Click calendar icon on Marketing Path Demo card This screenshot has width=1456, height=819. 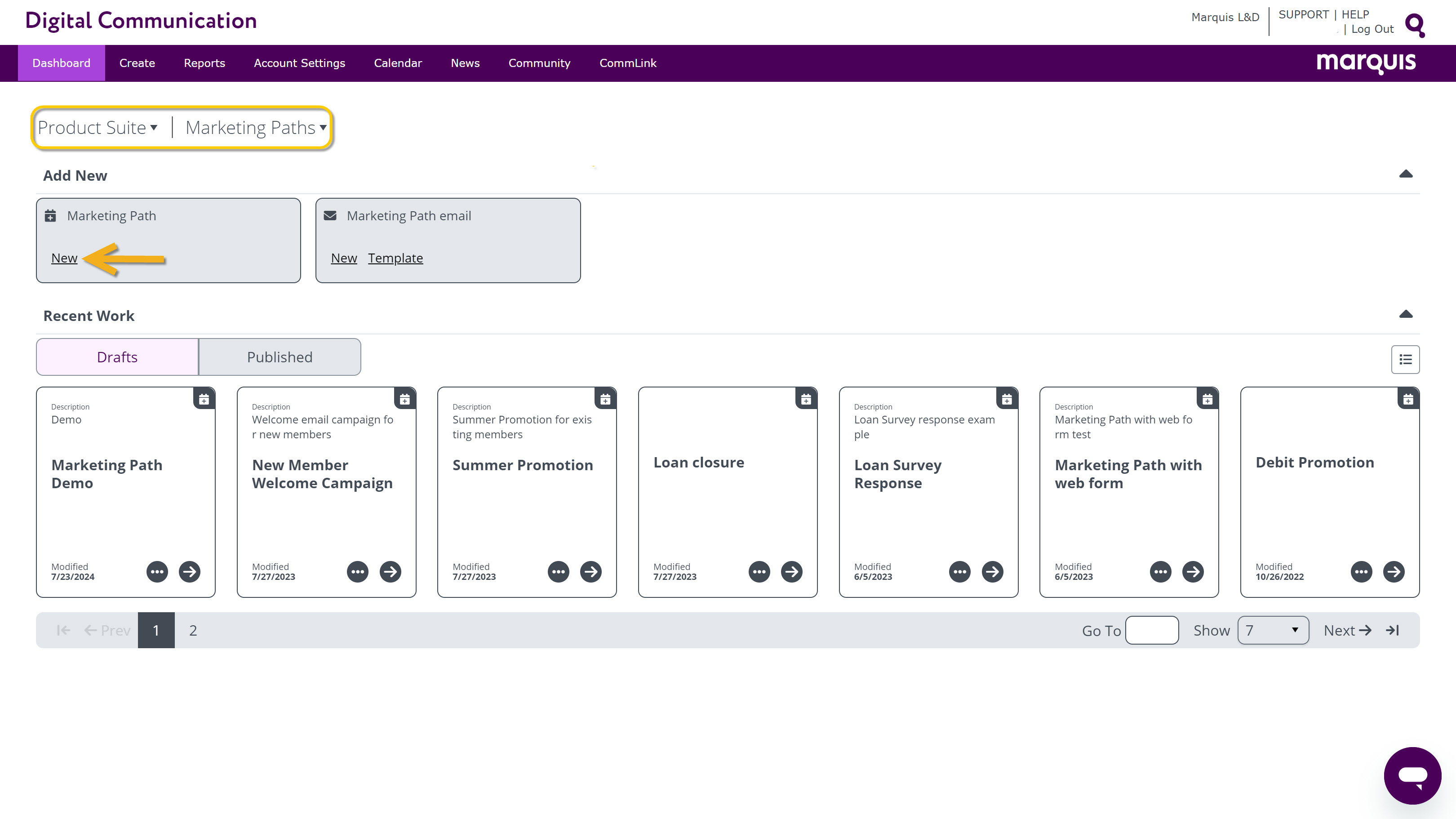coord(204,399)
